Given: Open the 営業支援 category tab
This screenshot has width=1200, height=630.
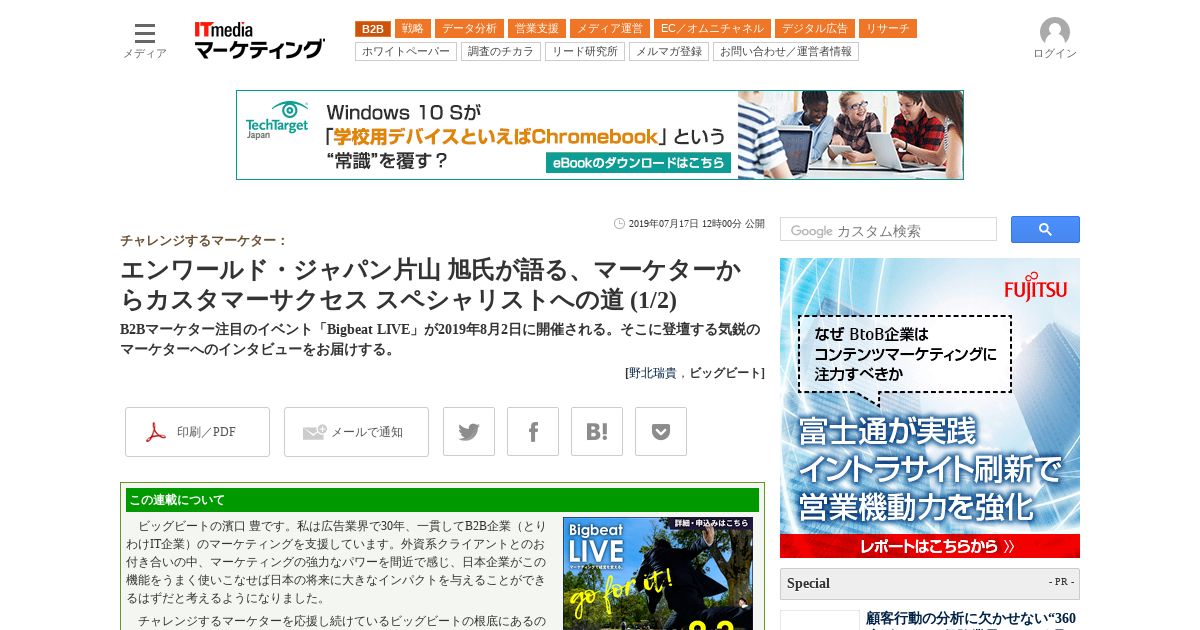Looking at the screenshot, I should [x=537, y=29].
